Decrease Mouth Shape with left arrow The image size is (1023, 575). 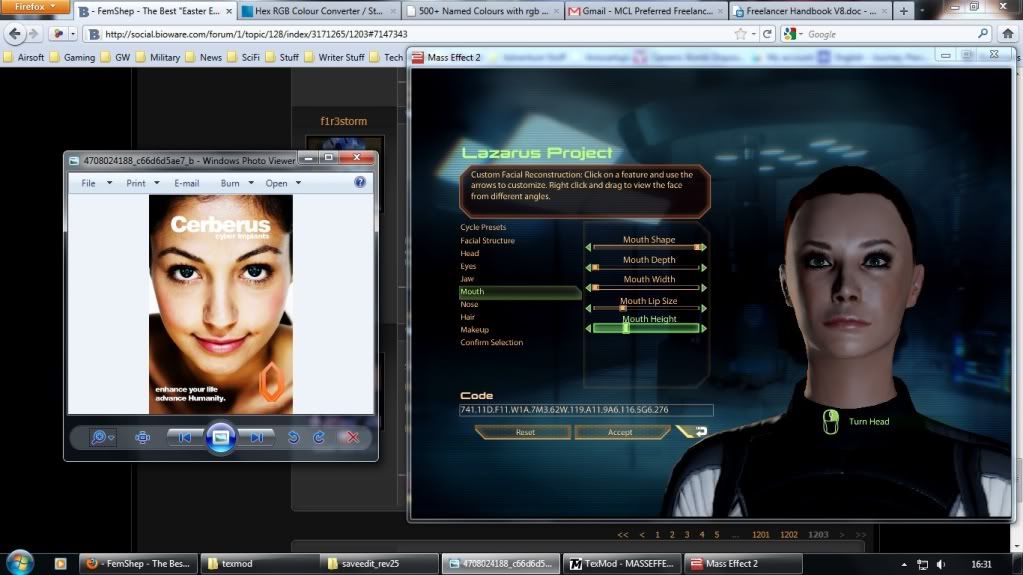pyautogui.click(x=588, y=247)
